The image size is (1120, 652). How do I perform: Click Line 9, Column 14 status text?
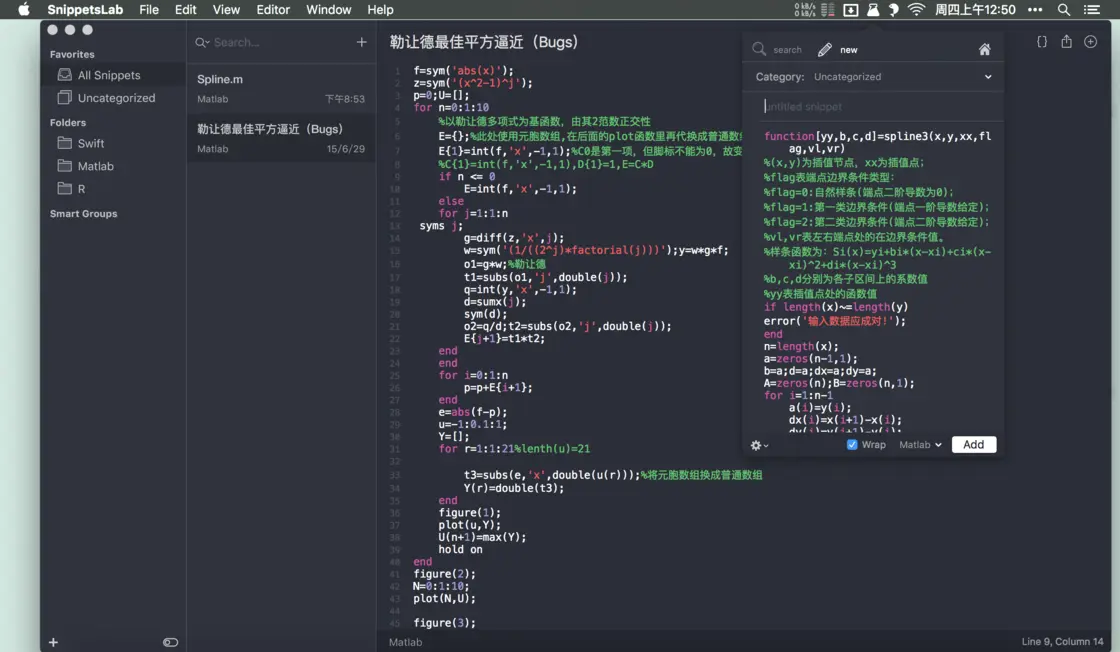pyautogui.click(x=1062, y=641)
